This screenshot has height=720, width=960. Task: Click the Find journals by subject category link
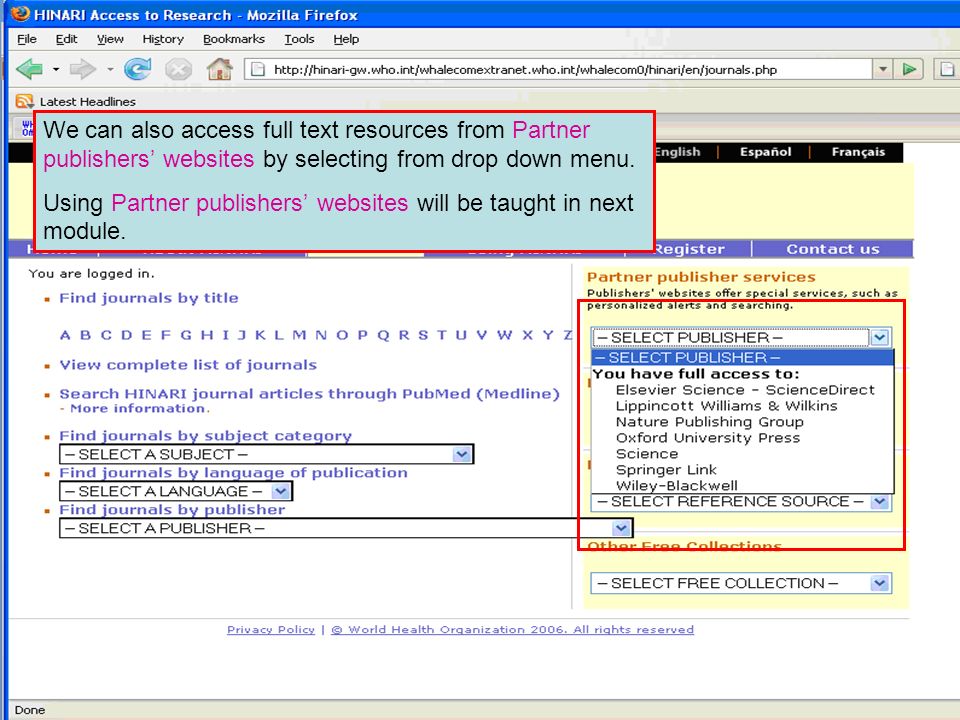click(x=205, y=436)
